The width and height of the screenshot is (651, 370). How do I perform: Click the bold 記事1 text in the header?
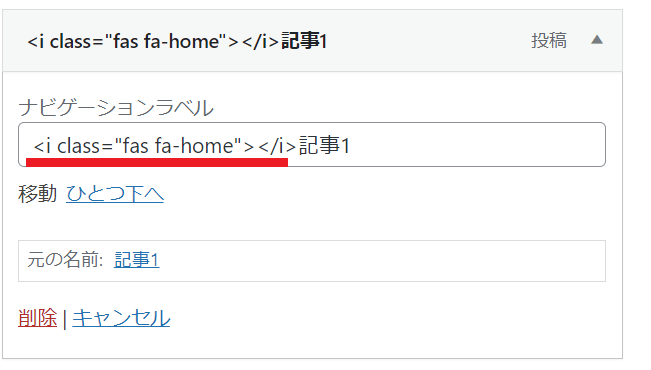304,41
